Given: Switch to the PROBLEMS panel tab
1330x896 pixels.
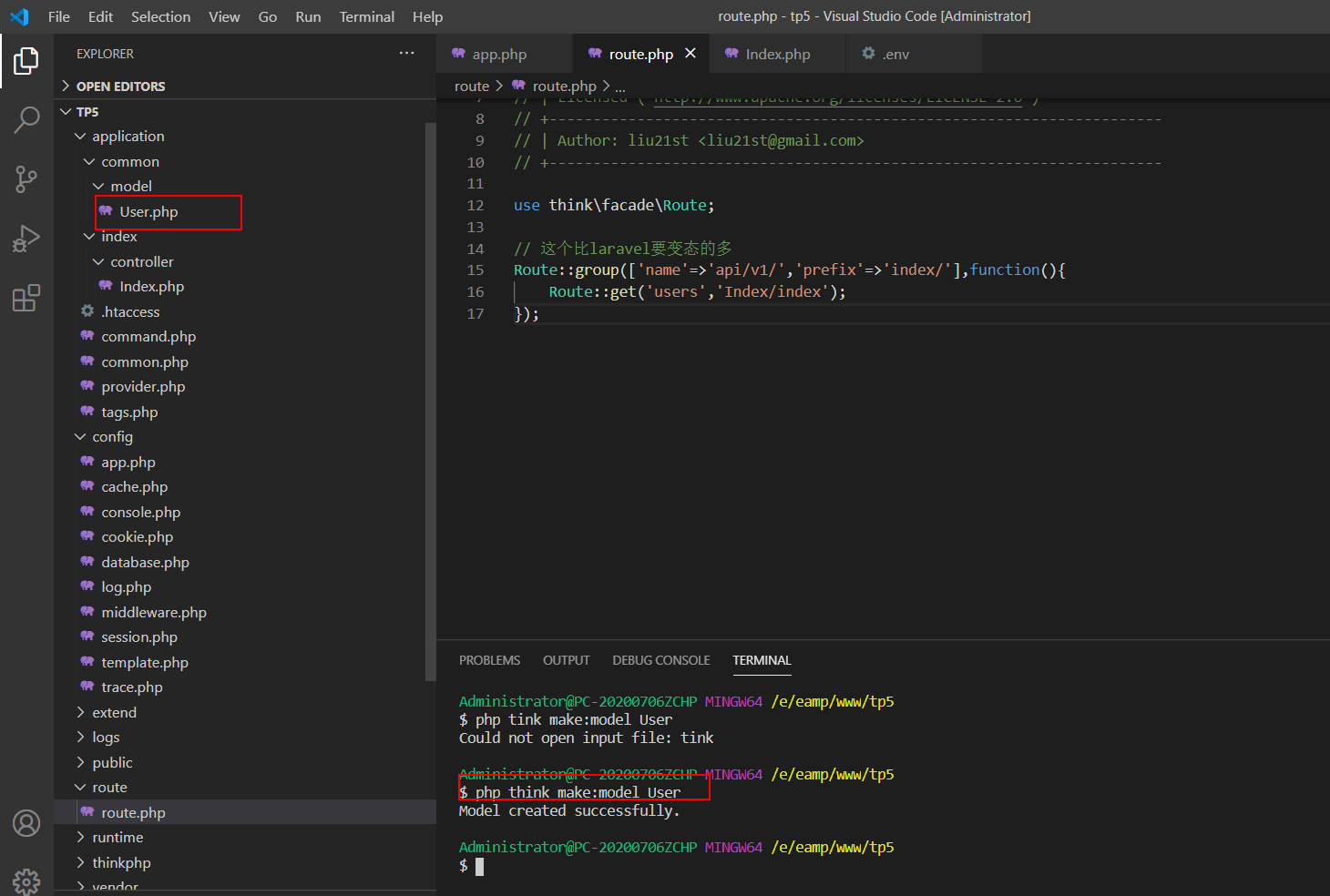Looking at the screenshot, I should click(x=489, y=660).
